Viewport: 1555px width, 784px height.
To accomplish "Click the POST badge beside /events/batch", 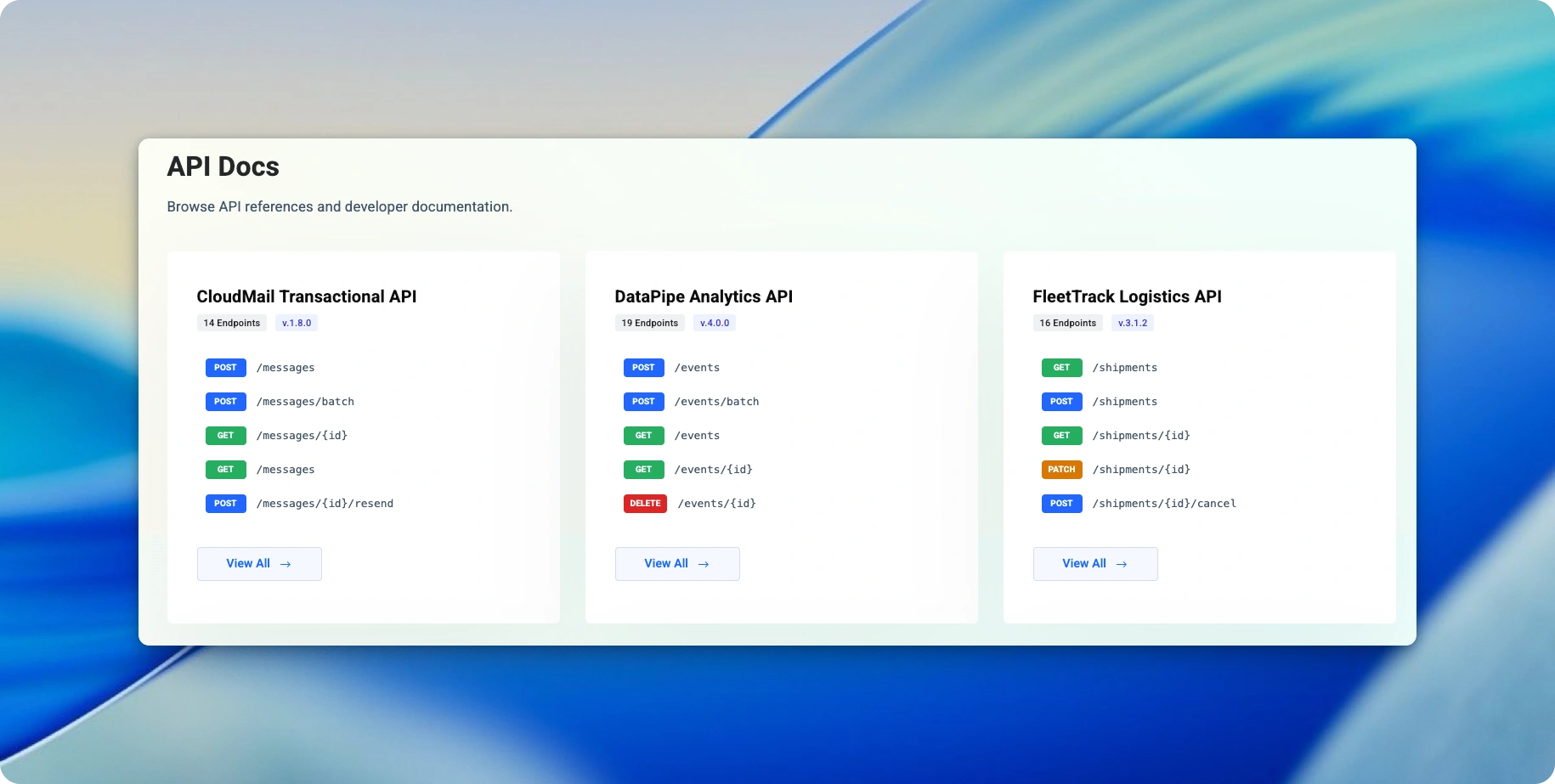I will (643, 402).
